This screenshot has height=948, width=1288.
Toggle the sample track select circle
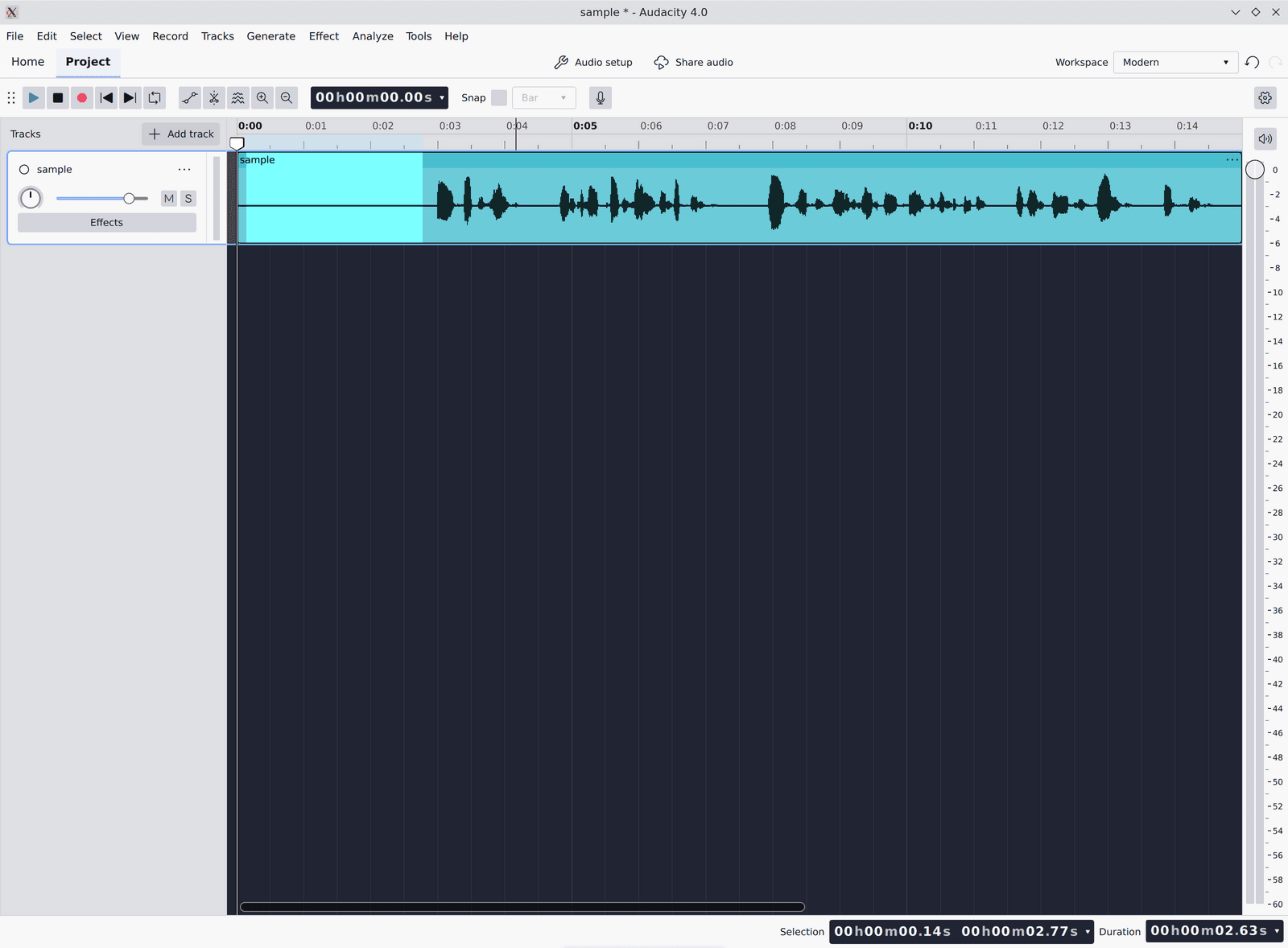pyautogui.click(x=24, y=170)
